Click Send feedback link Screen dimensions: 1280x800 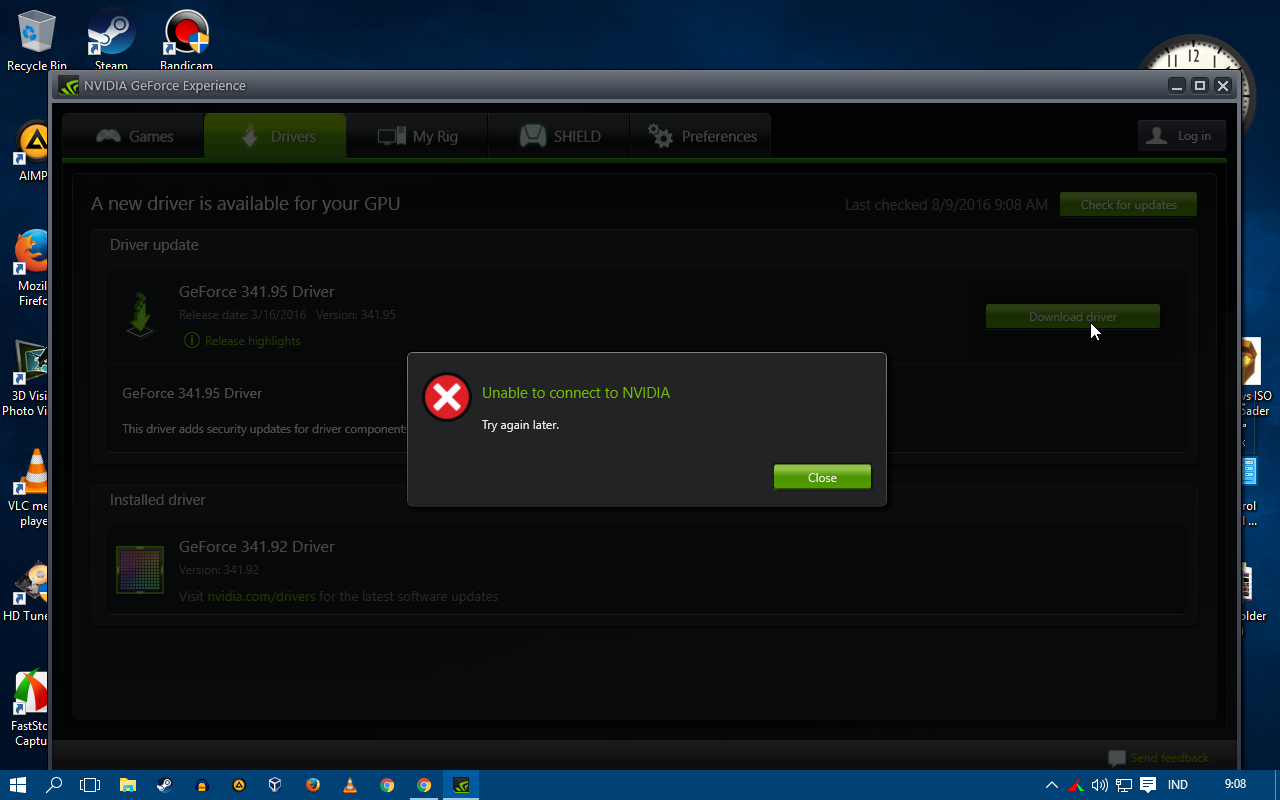coord(1170,758)
